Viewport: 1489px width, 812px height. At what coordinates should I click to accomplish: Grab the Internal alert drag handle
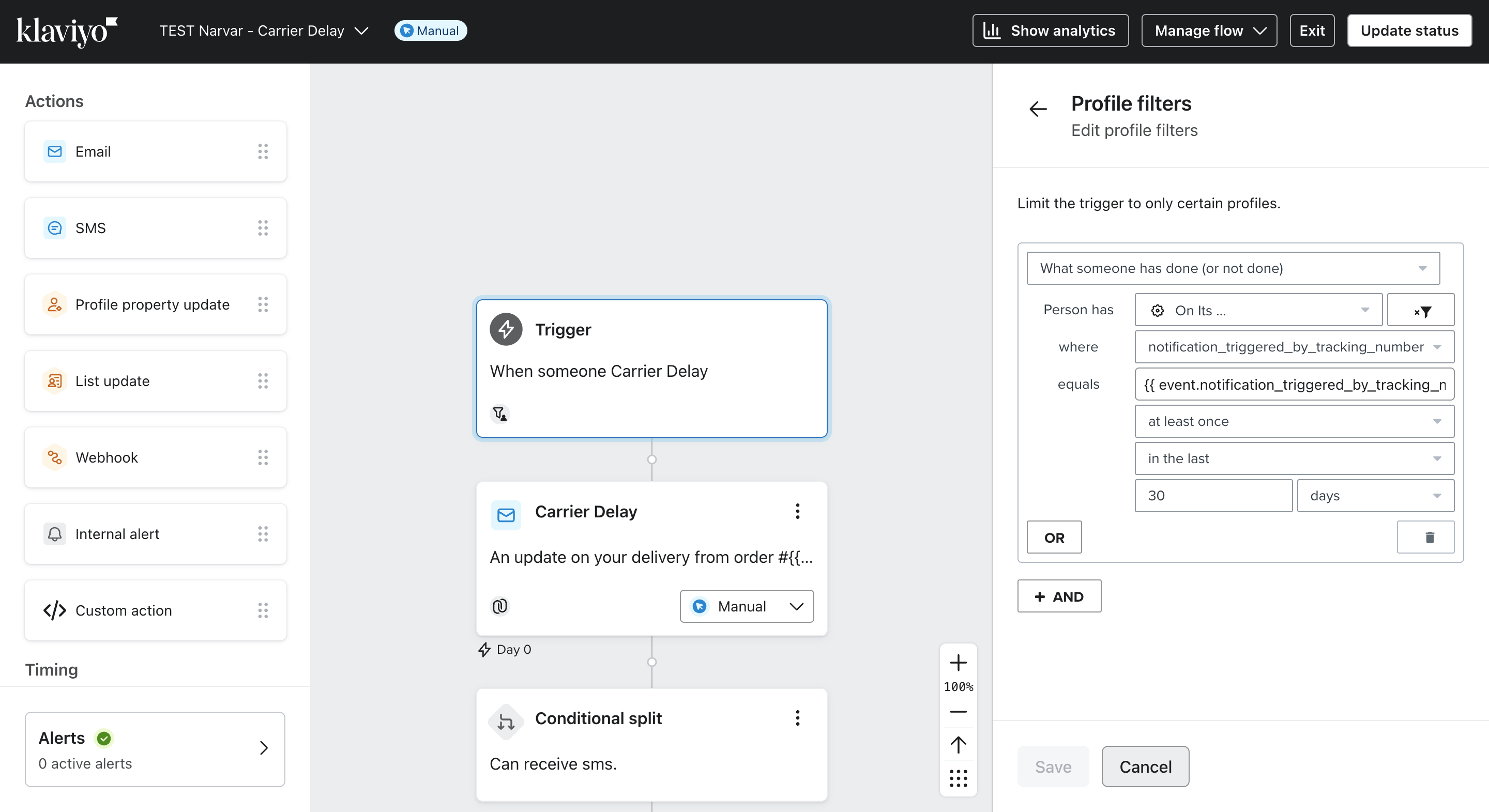point(263,534)
